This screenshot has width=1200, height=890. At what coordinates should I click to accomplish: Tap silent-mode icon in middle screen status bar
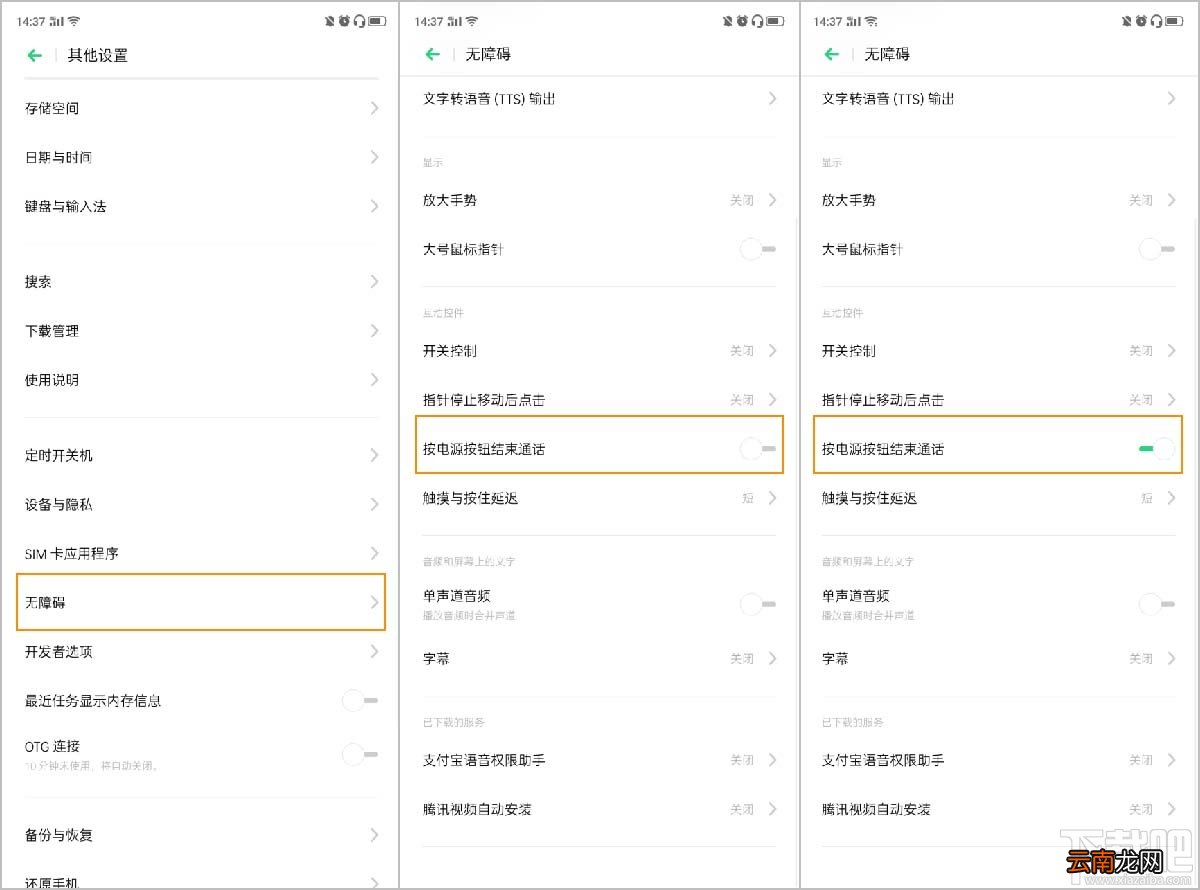click(x=728, y=21)
